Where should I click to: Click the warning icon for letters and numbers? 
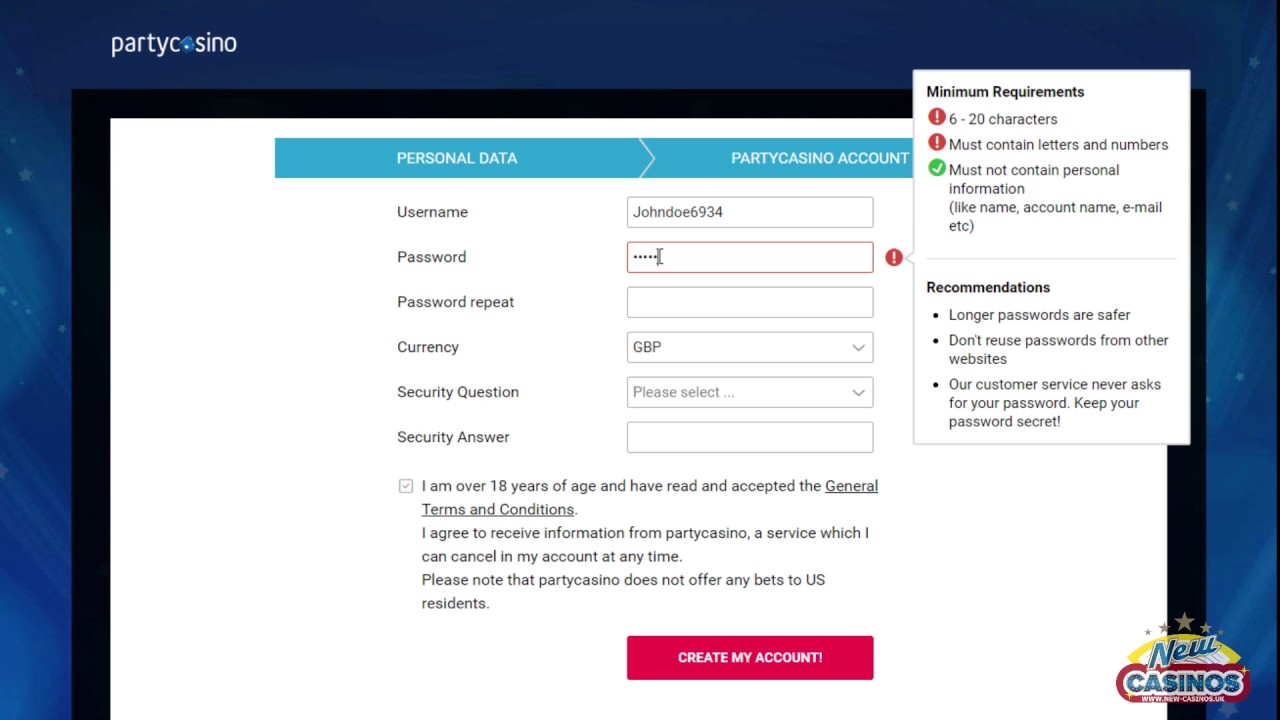[937, 144]
